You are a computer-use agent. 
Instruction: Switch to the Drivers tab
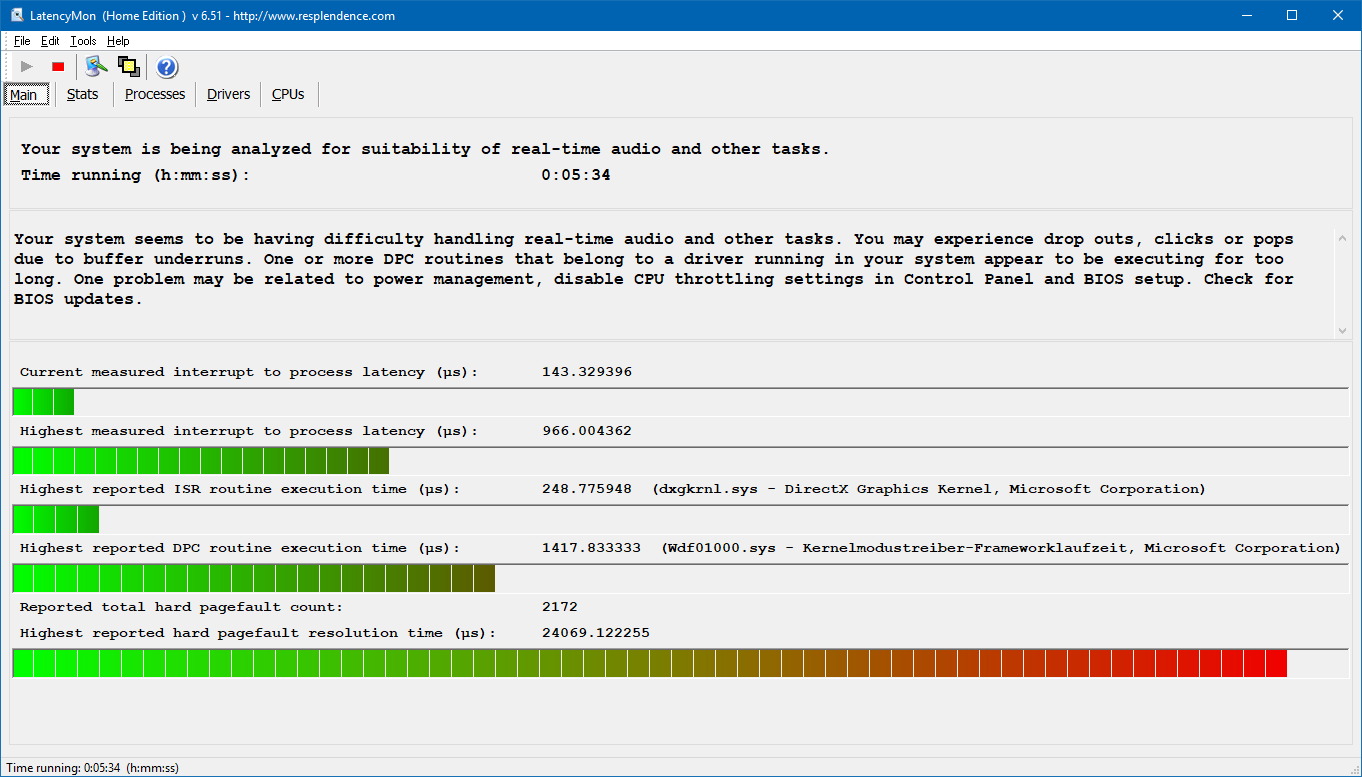pos(229,94)
